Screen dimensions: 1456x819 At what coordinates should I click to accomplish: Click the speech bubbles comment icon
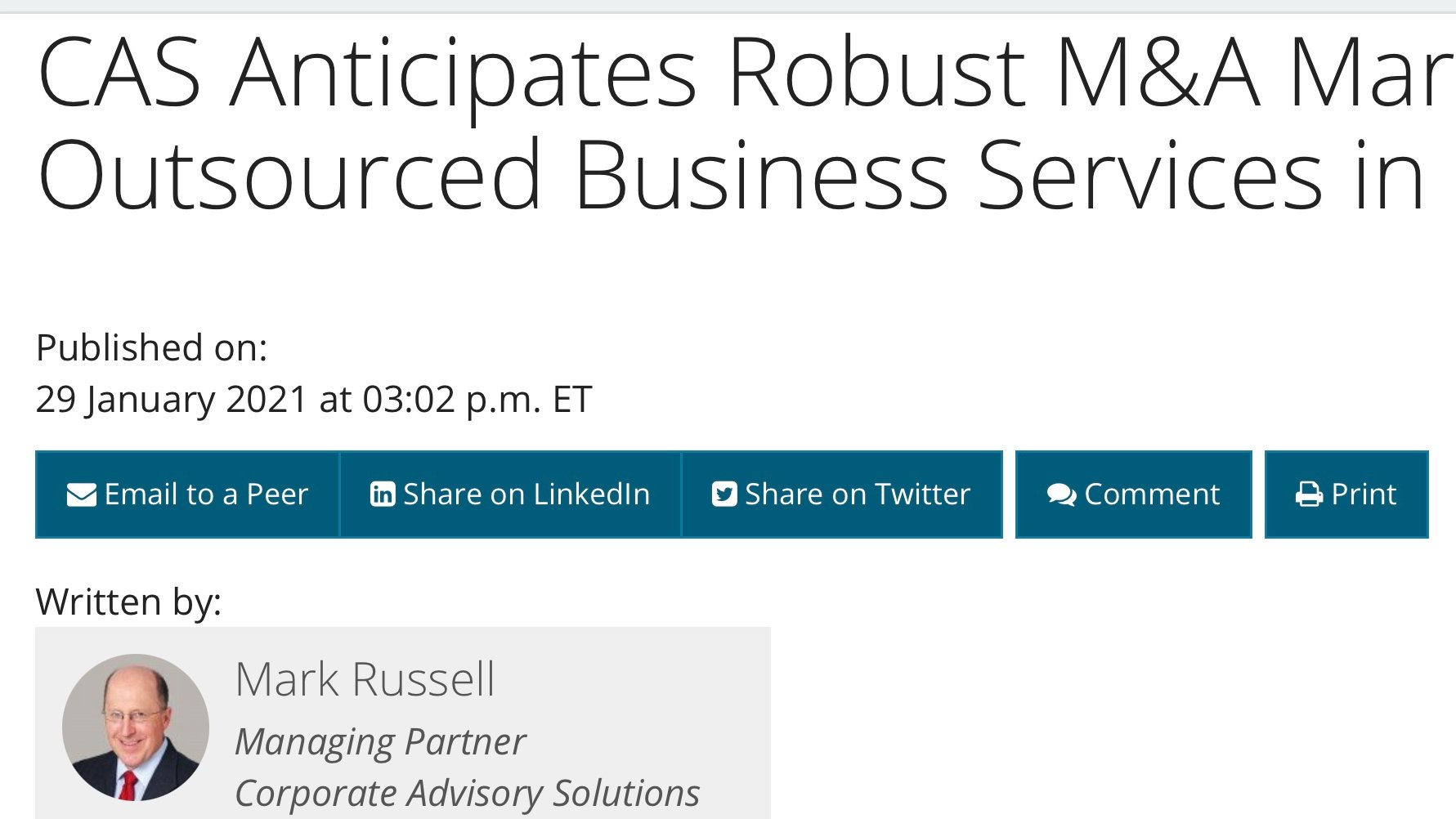pos(1061,495)
